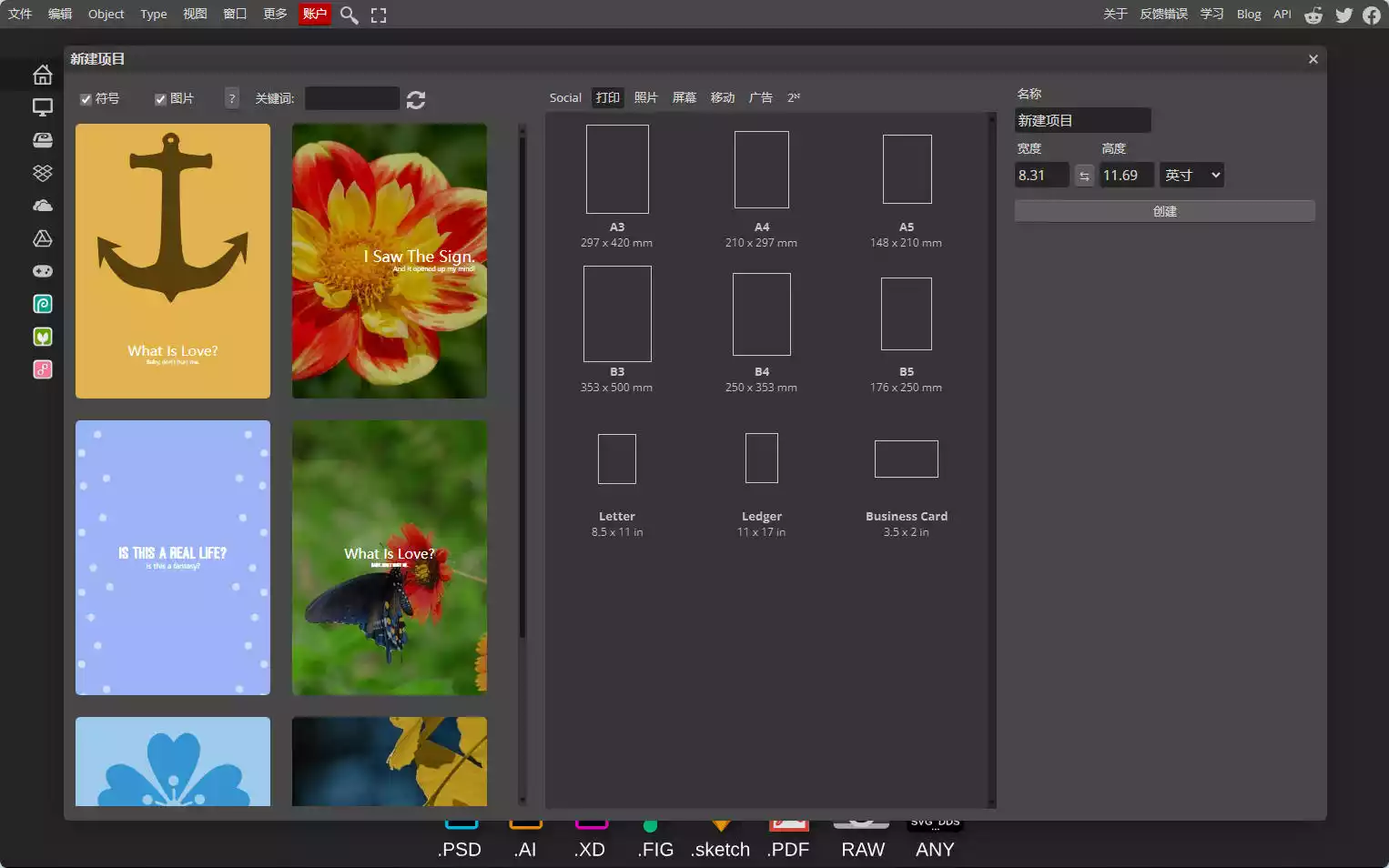Open the Twitter icon in top bar
Viewport: 1389px width, 868px height.
[1343, 15]
